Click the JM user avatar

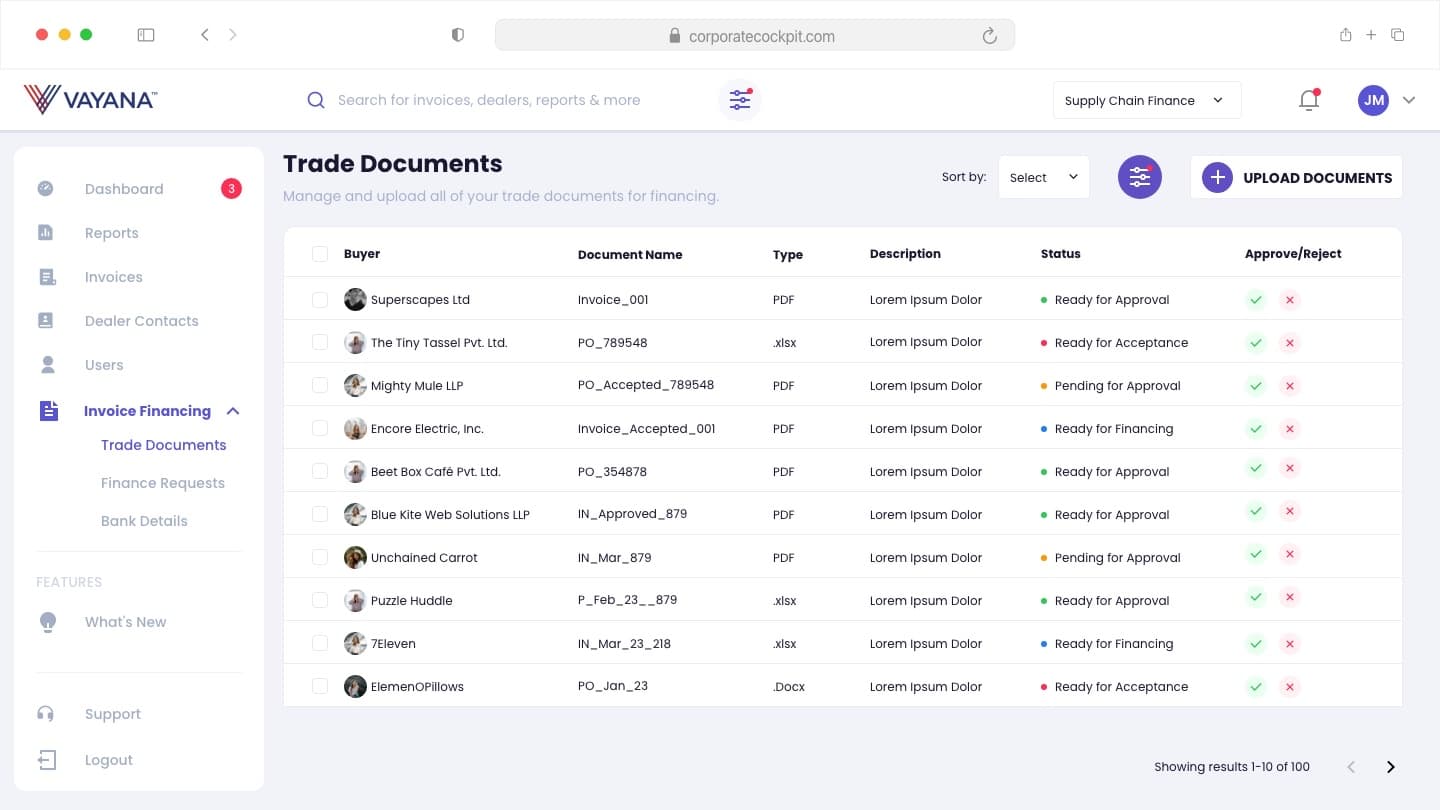1373,100
